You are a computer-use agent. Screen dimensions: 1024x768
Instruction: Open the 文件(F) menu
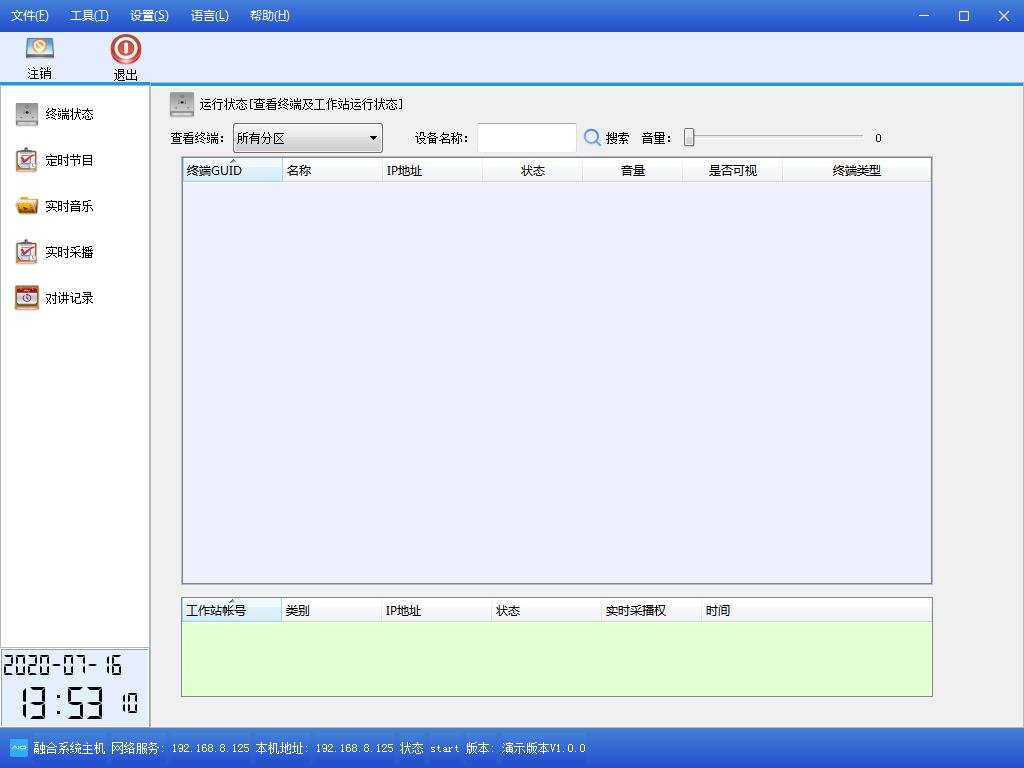30,16
